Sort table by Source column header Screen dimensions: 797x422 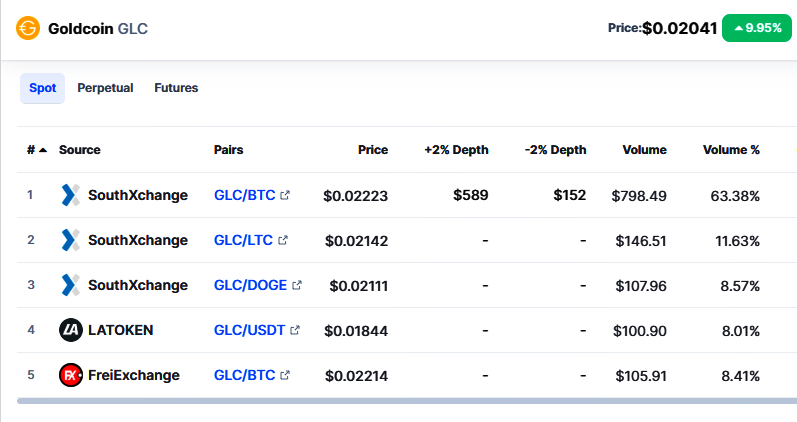pos(80,150)
